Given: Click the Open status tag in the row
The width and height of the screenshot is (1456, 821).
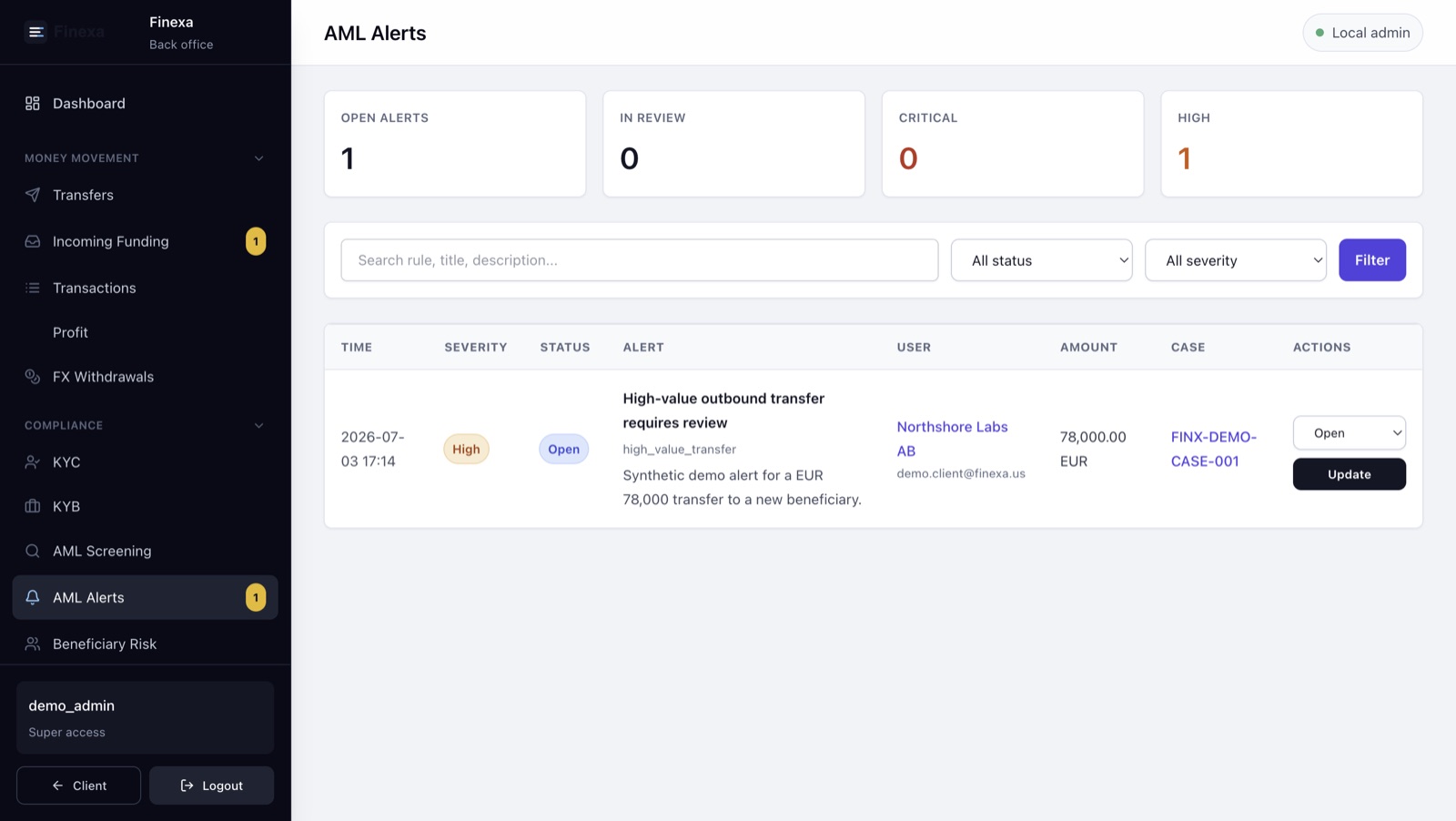Looking at the screenshot, I should pos(563,449).
